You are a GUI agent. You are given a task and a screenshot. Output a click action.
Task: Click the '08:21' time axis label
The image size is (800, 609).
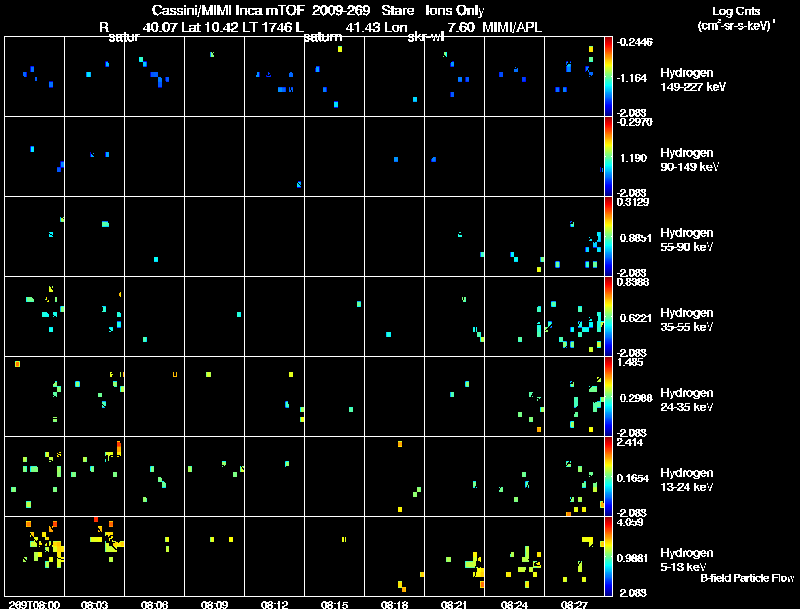[454, 604]
